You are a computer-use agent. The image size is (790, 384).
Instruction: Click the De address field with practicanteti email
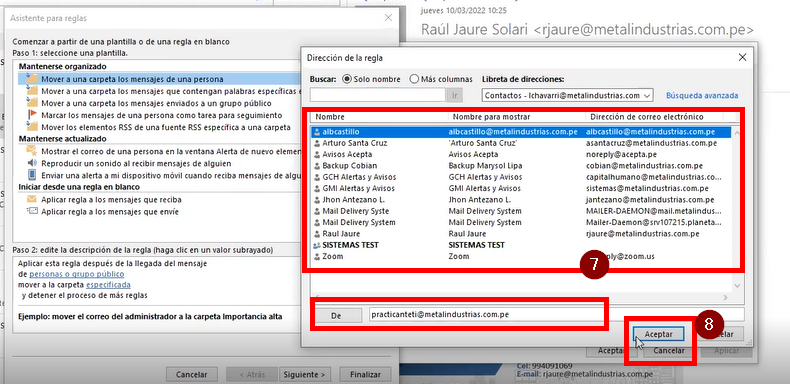click(x=556, y=314)
